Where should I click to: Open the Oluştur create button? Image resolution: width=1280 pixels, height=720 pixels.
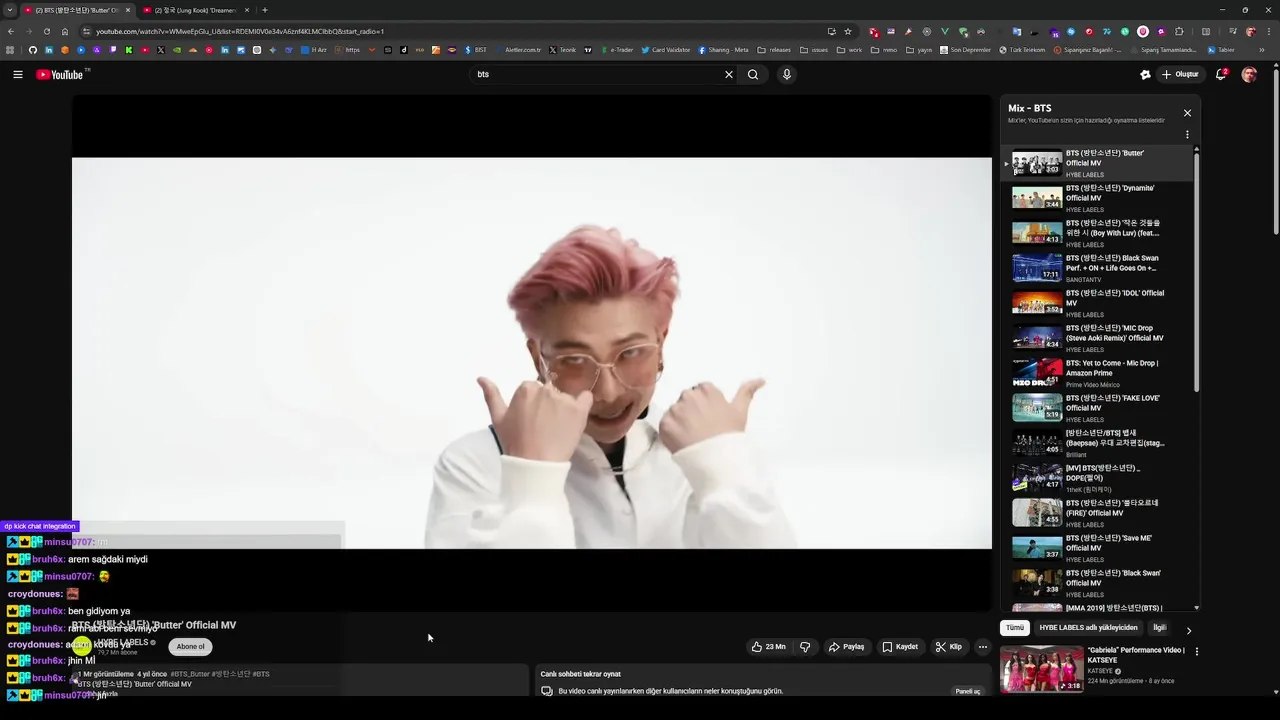coord(1180,74)
